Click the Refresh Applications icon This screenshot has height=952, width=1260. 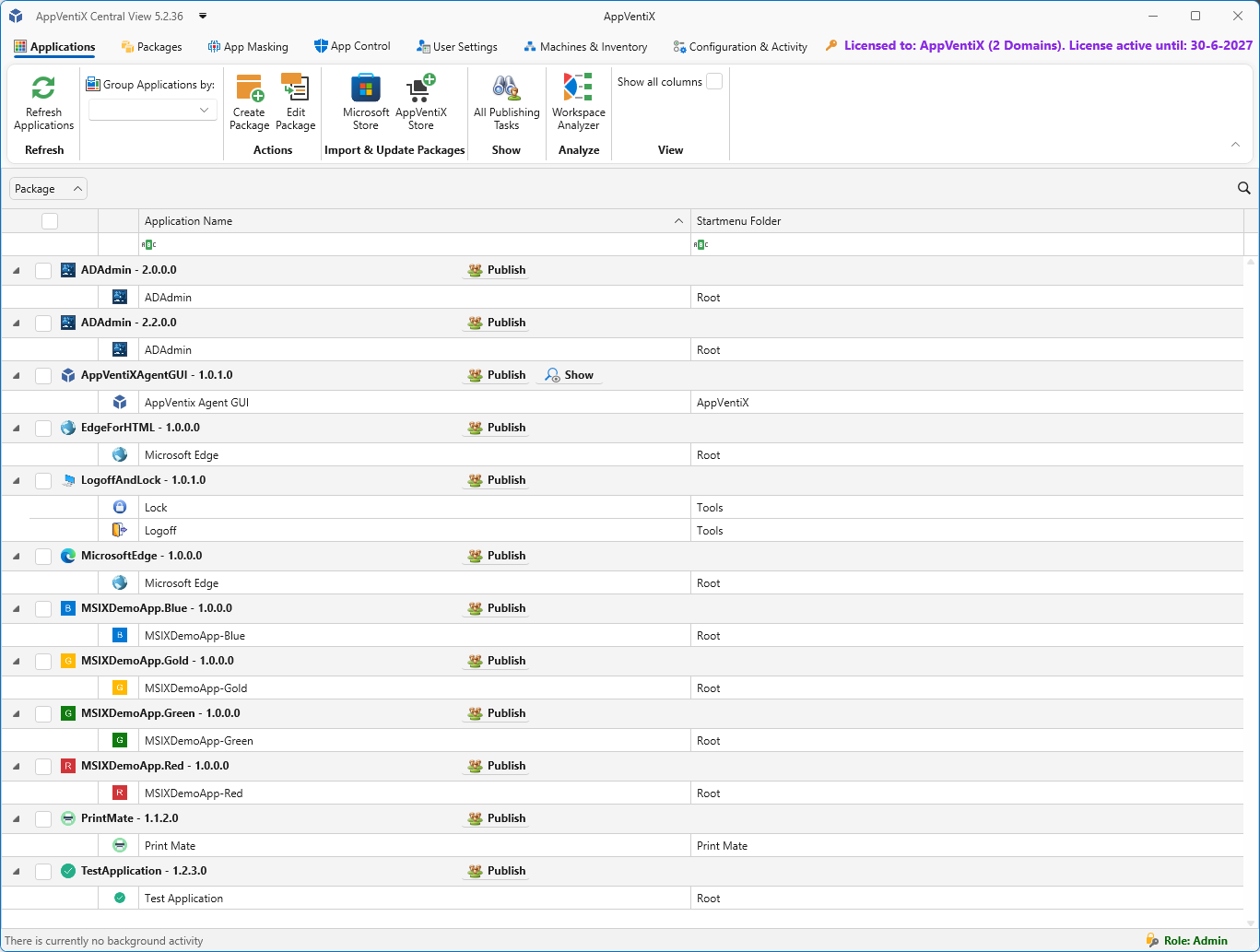click(43, 88)
